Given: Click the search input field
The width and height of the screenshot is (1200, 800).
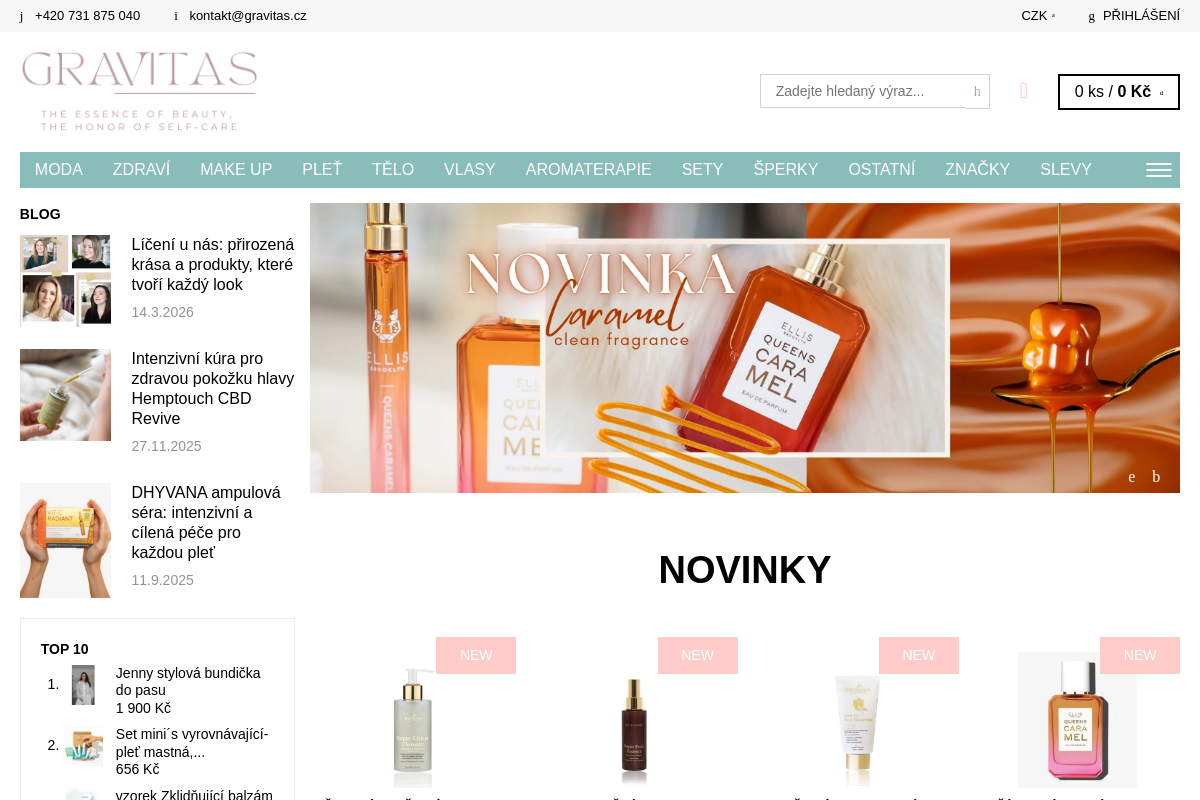Looking at the screenshot, I should tap(863, 91).
